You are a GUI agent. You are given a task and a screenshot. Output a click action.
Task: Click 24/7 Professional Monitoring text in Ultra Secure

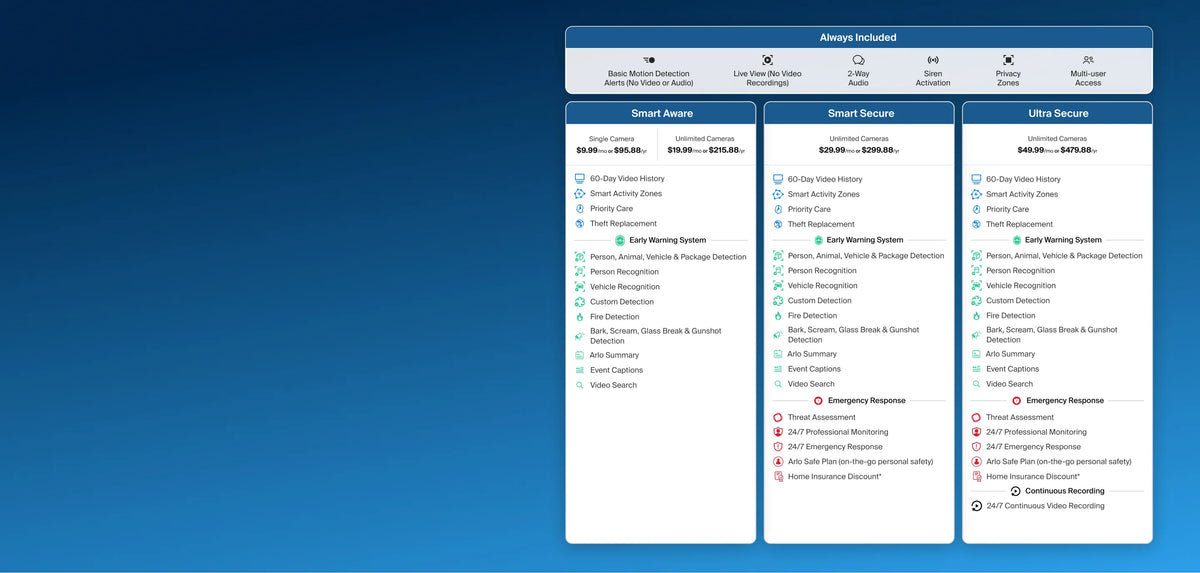[x=1036, y=432]
